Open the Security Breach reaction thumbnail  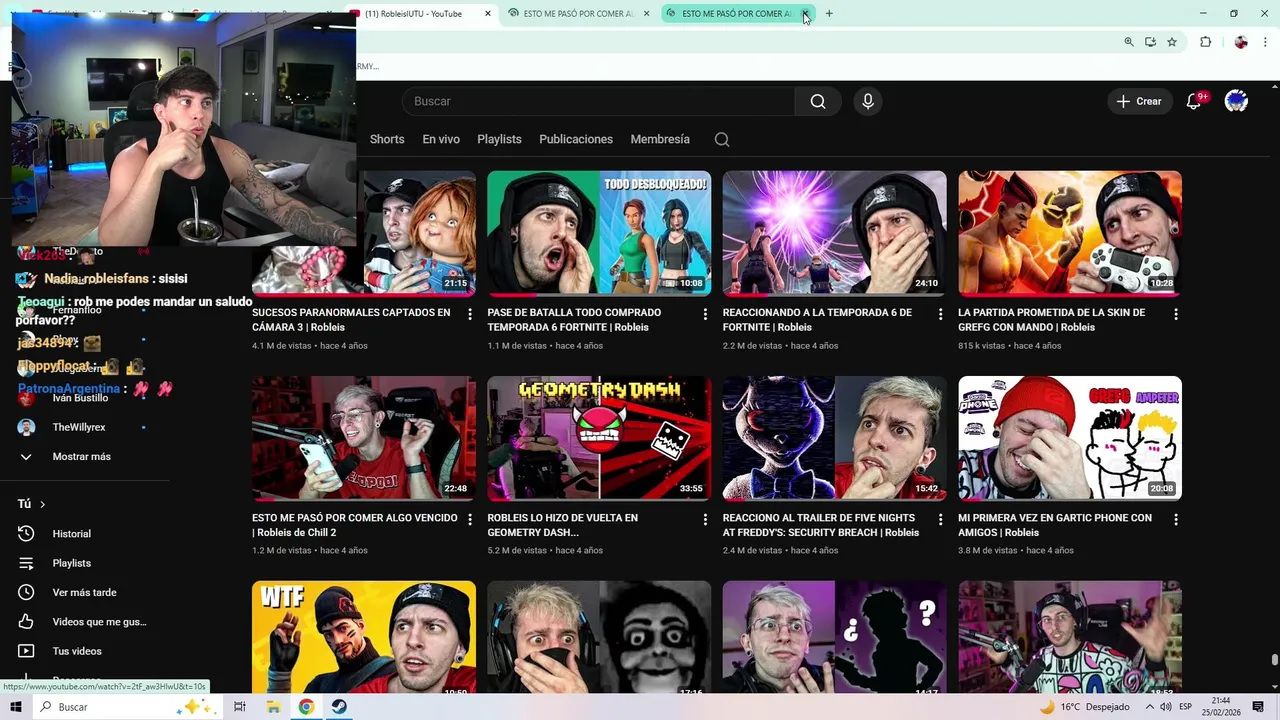pyautogui.click(x=835, y=438)
